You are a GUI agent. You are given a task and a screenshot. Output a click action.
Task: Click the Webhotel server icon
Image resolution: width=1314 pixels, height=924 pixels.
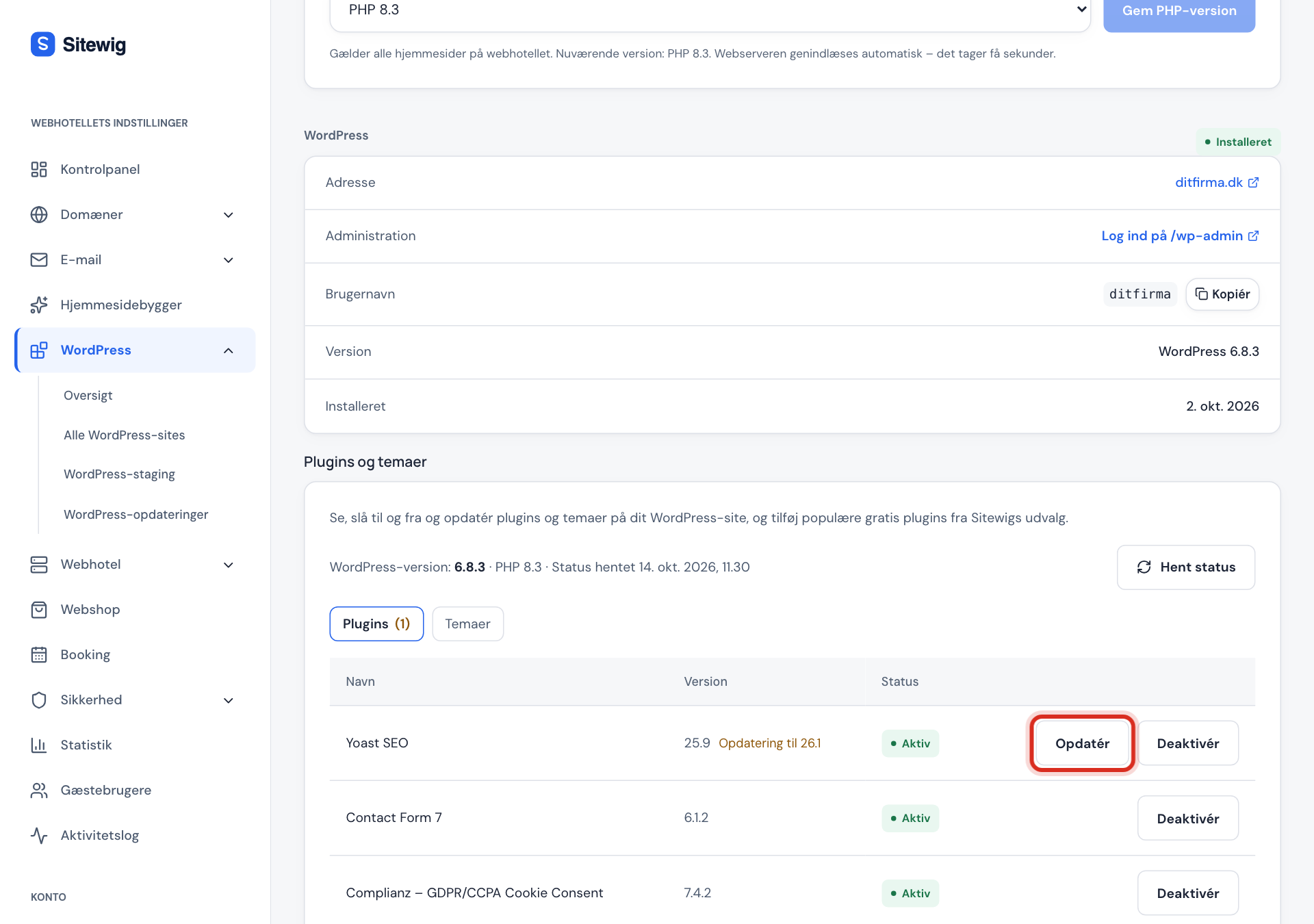[39, 564]
